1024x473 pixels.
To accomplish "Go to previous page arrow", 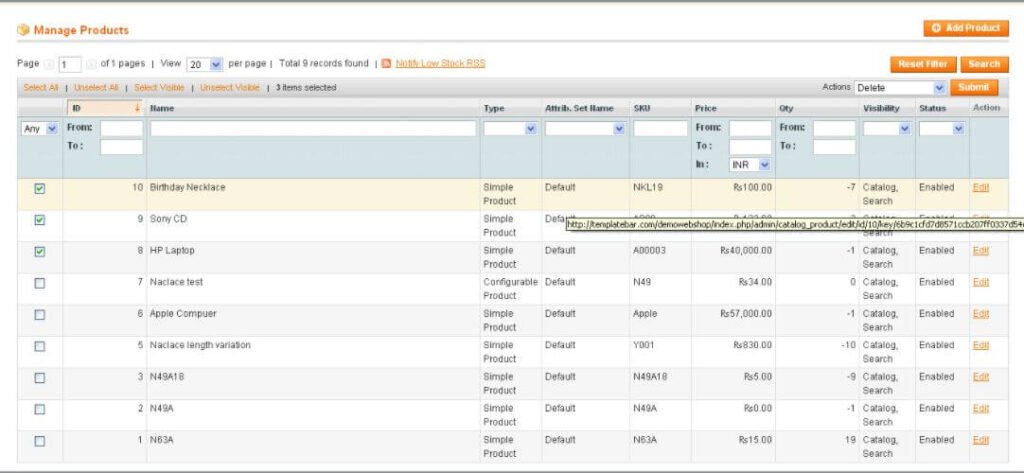I will point(49,64).
